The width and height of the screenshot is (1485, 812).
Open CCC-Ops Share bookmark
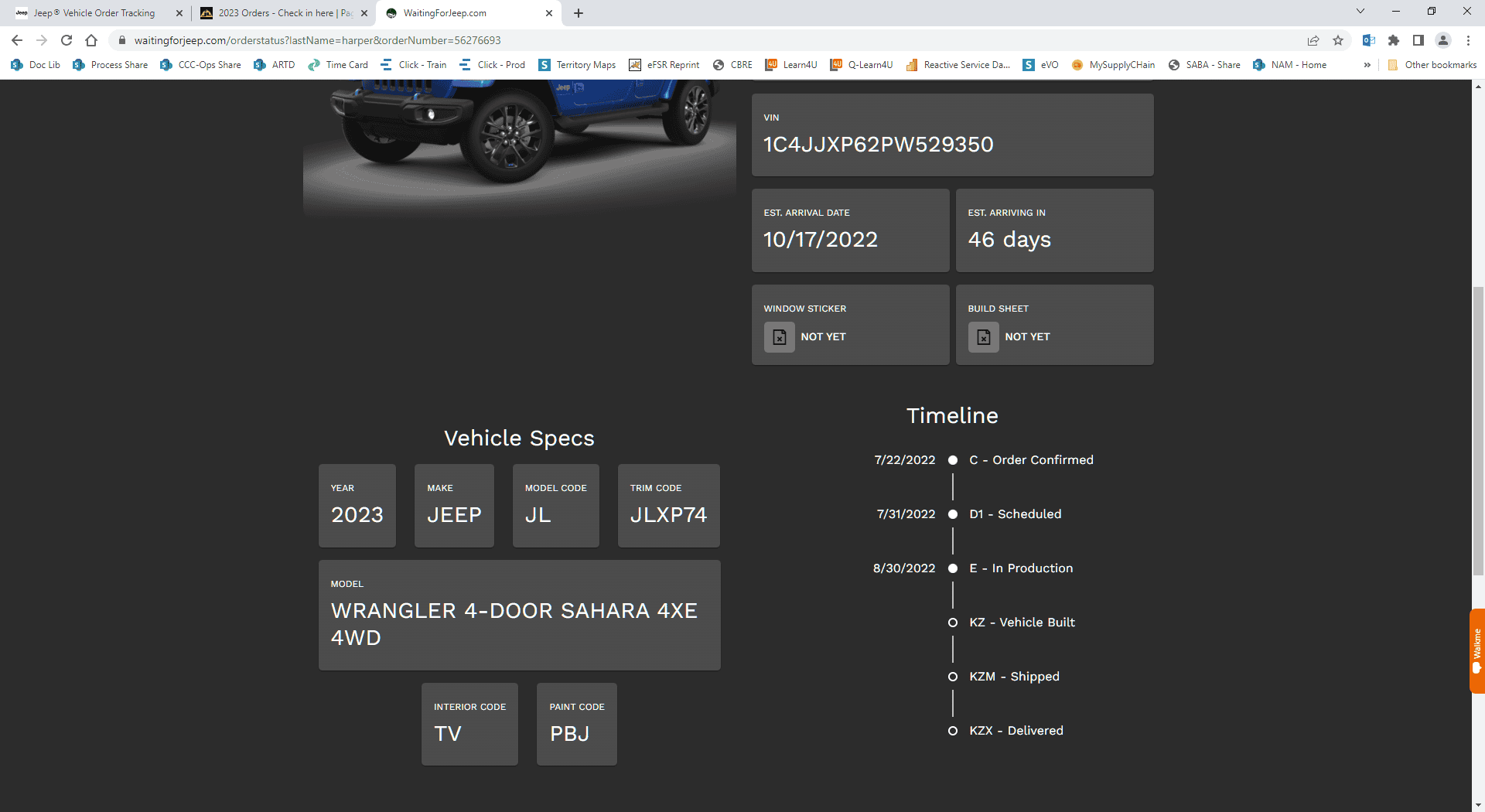(201, 65)
